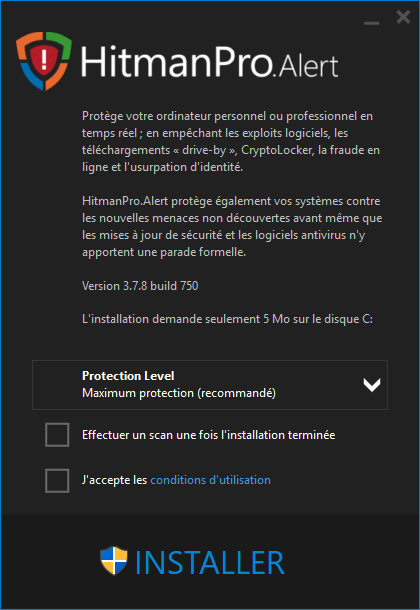This screenshot has width=420, height=610.
Task: Click the Version 3.7.8 build 750 text
Action: tap(140, 286)
